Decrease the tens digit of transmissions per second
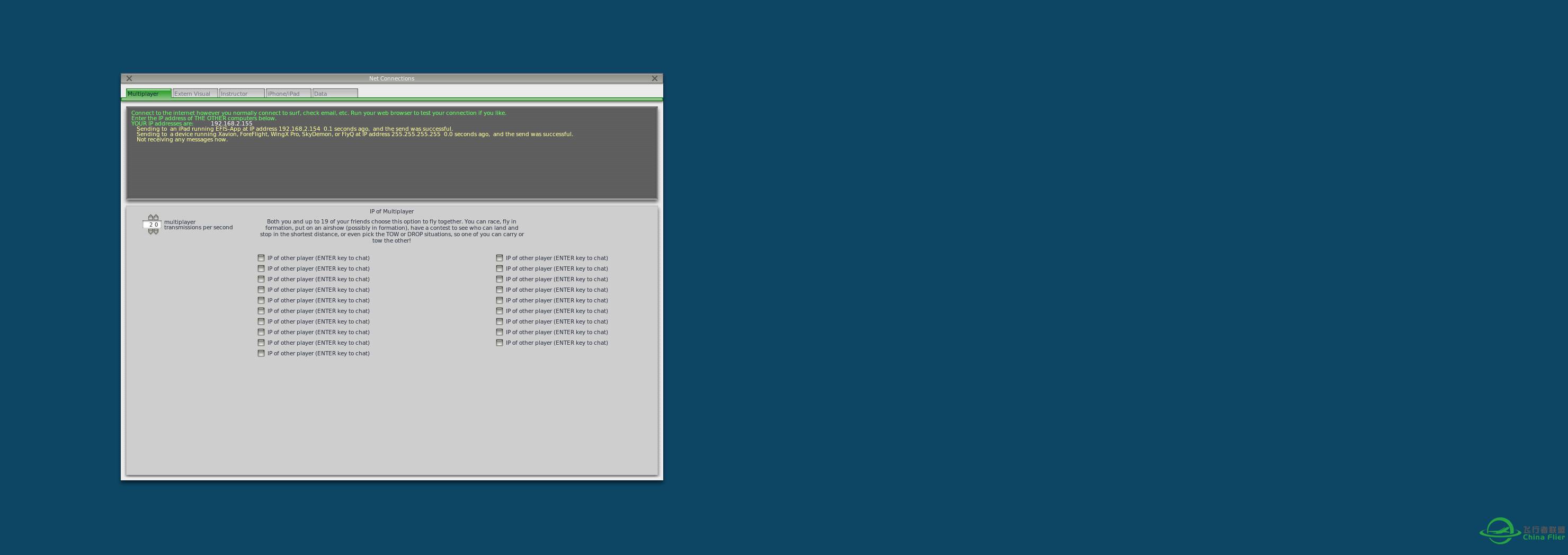Image resolution: width=1568 pixels, height=555 pixels. (150, 231)
